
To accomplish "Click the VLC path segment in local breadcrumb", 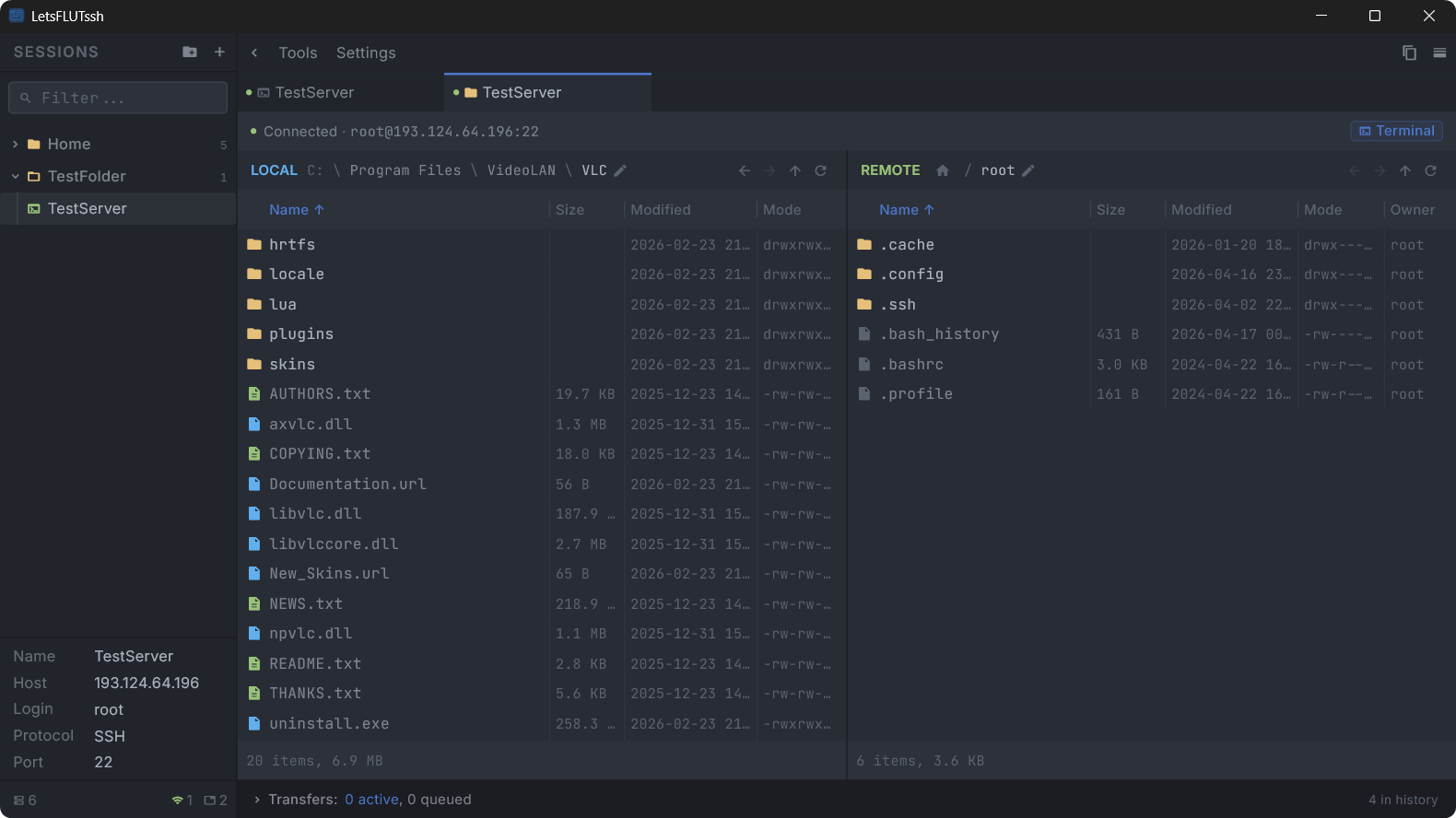I will pyautogui.click(x=594, y=170).
